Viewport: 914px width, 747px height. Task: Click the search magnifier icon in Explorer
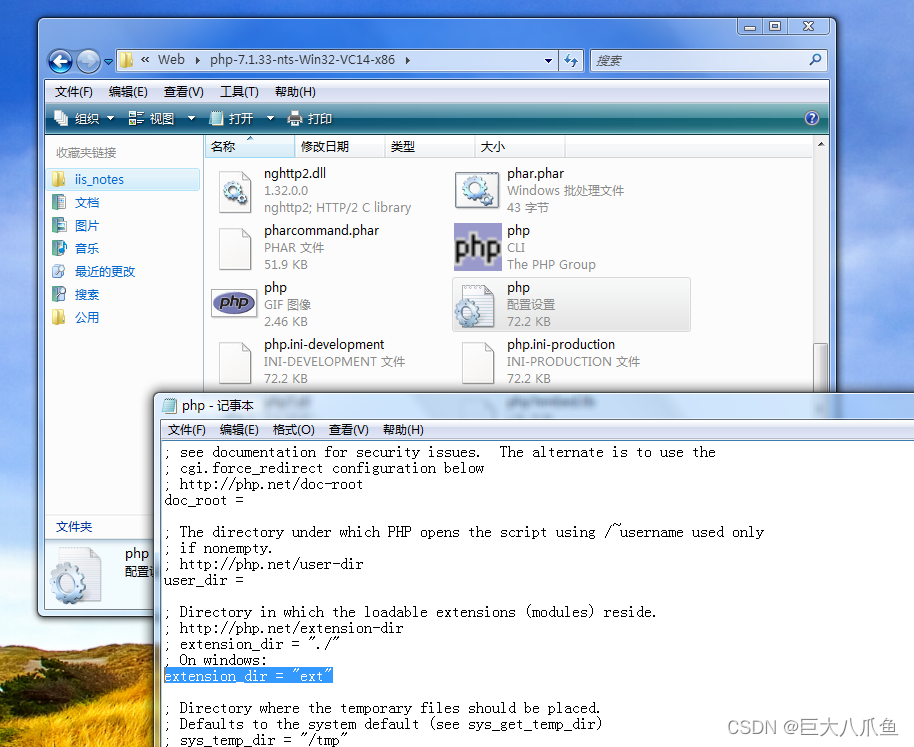tap(815, 59)
